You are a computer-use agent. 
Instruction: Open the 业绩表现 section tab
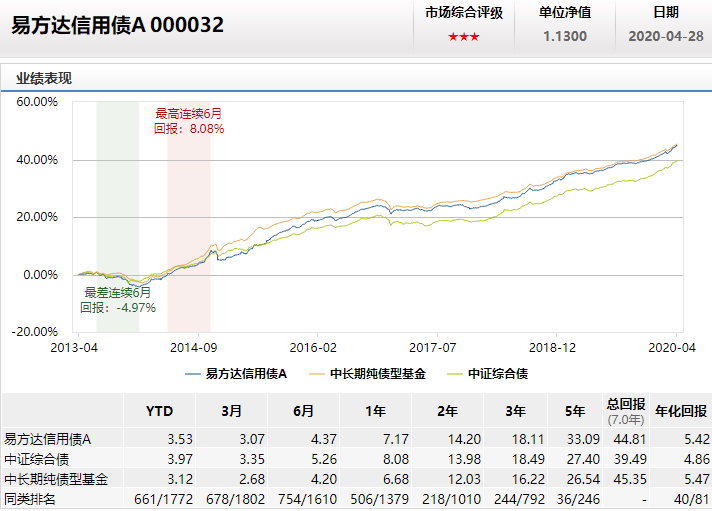point(44,79)
